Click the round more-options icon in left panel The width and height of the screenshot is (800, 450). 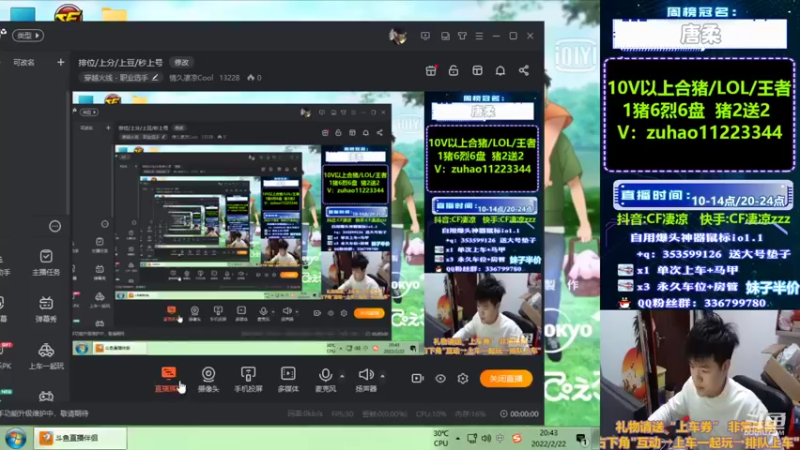point(55,226)
